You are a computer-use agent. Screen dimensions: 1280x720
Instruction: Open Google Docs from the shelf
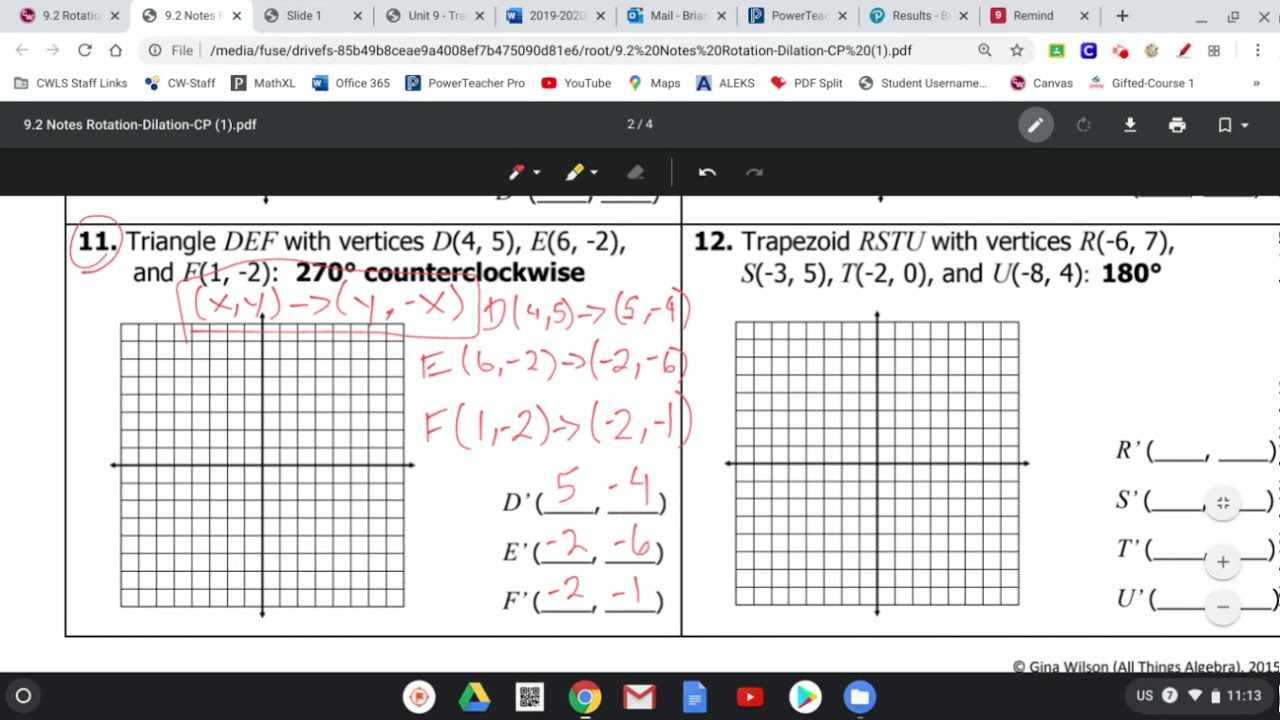(694, 697)
